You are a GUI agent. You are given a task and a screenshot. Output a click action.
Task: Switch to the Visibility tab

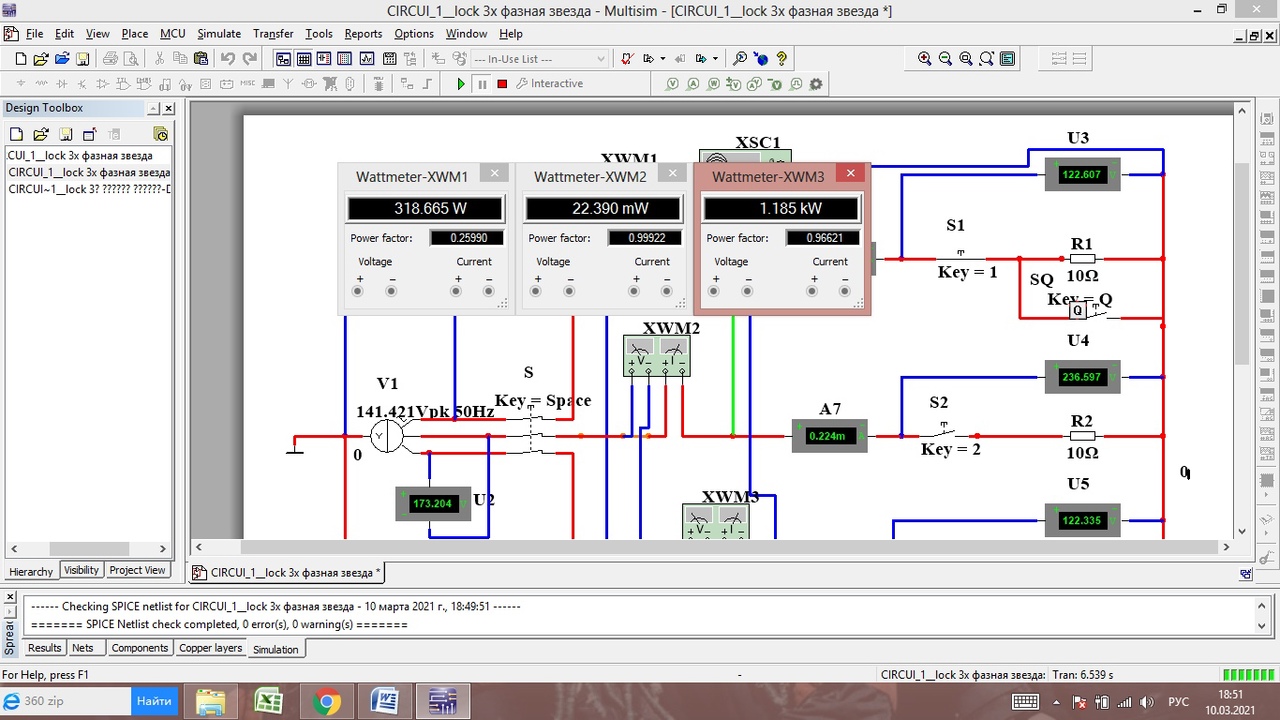81,570
